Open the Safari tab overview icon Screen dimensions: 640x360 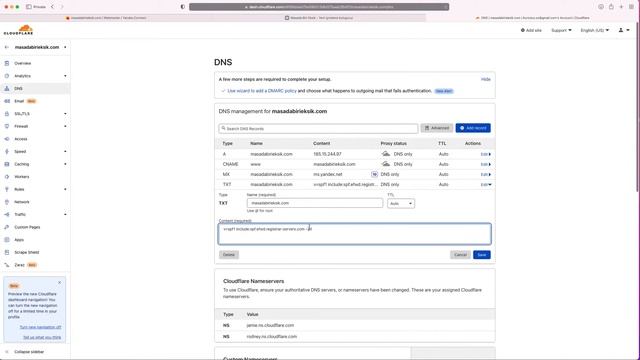(631, 7)
